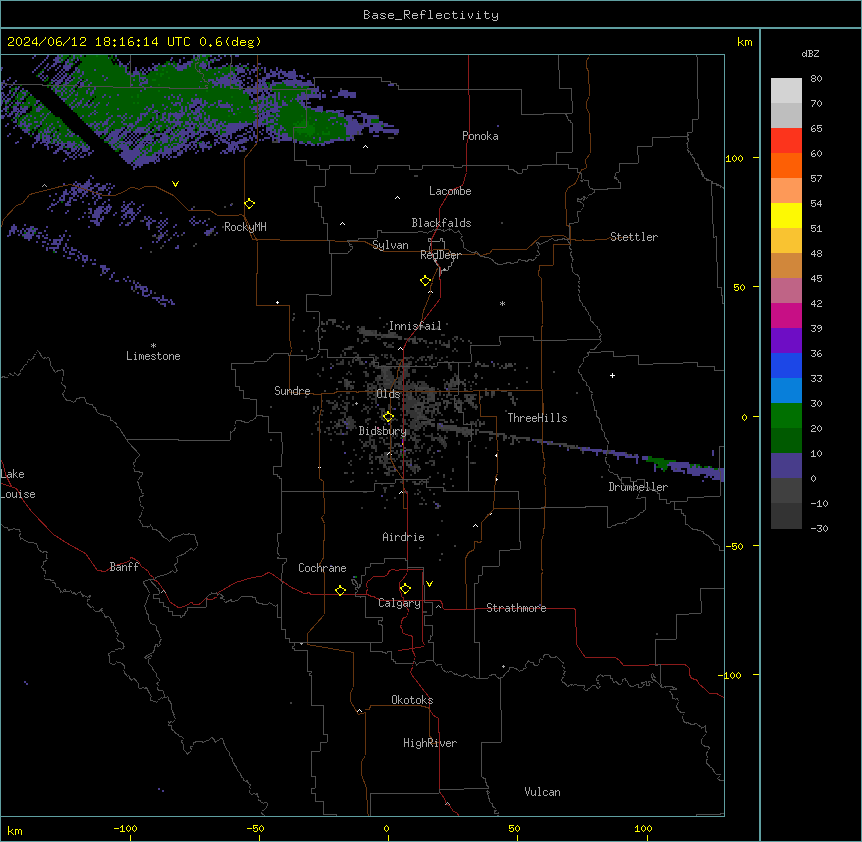Pick the light gray 80-70 dBZ swatch

pos(786,91)
